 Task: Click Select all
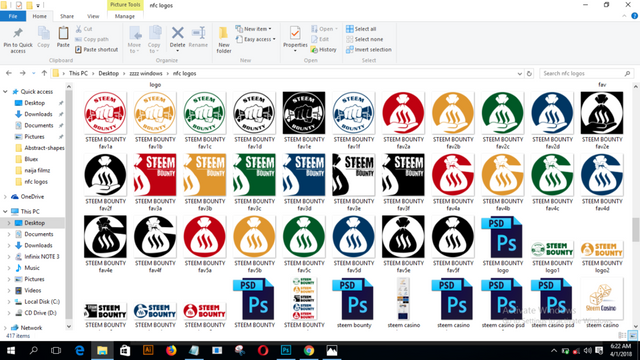[x=361, y=29]
